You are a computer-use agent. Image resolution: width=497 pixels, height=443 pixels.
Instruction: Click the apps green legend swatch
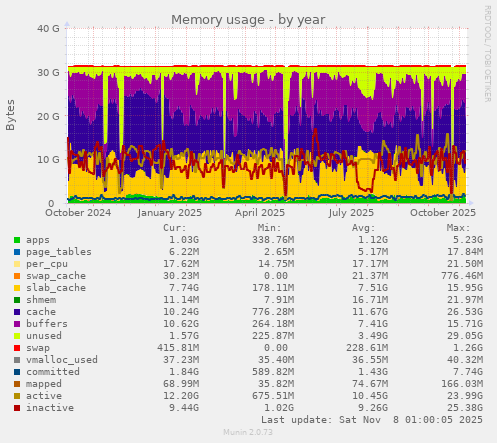17,240
